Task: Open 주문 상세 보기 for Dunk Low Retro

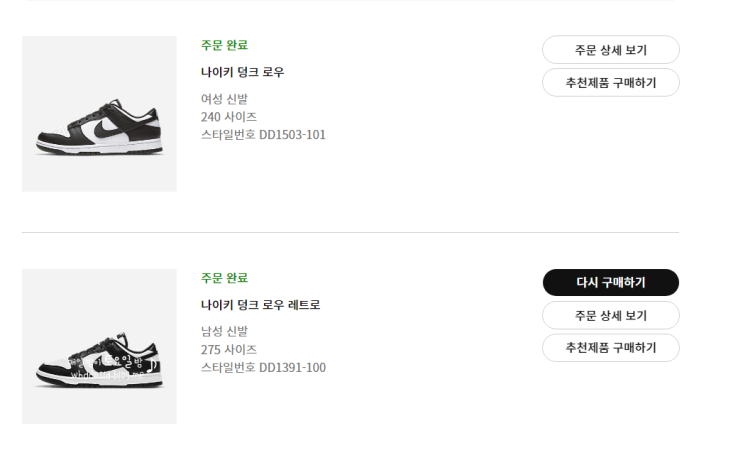Action: [610, 316]
